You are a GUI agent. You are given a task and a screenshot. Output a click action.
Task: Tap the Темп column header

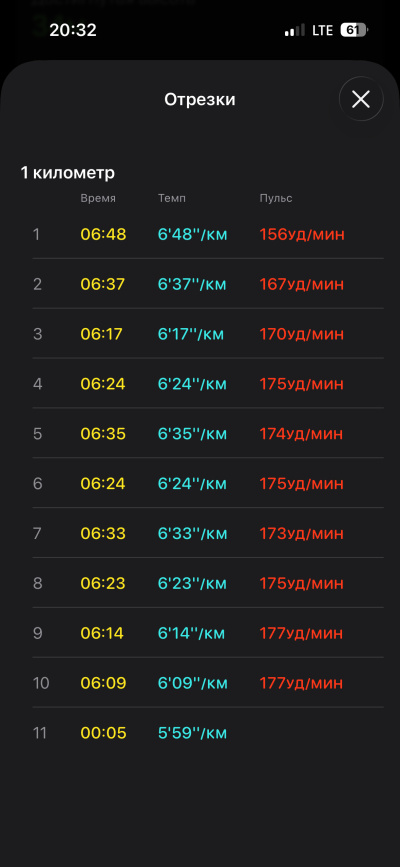tap(172, 199)
